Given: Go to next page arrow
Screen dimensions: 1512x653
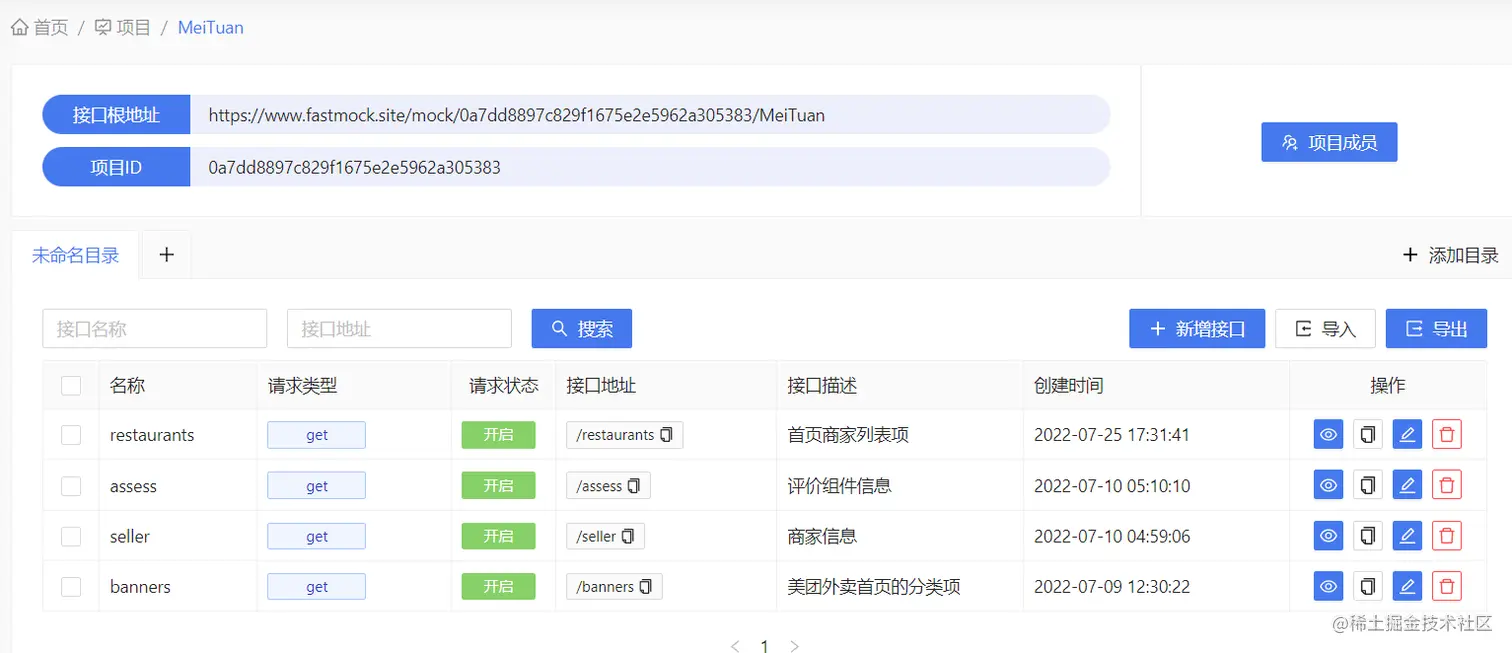Looking at the screenshot, I should pyautogui.click(x=795, y=646).
